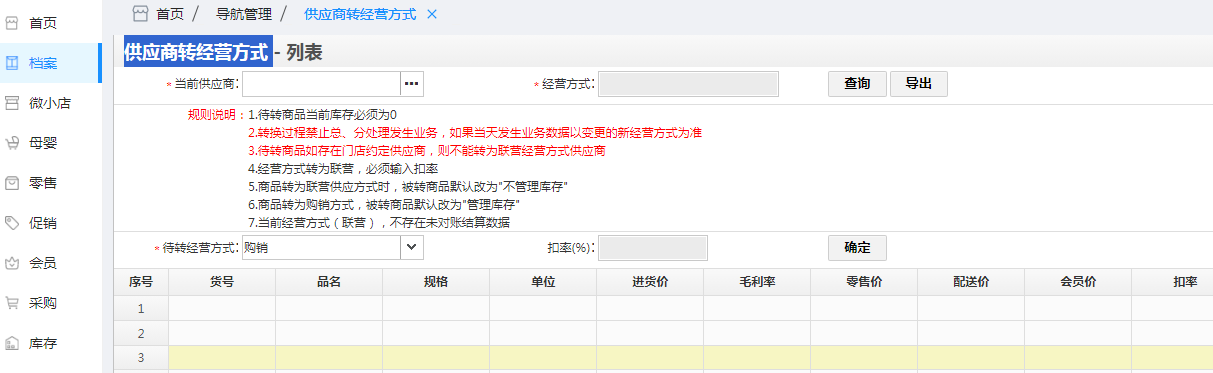Click the 待转经营方式 combo field showing 购销

click(x=322, y=247)
